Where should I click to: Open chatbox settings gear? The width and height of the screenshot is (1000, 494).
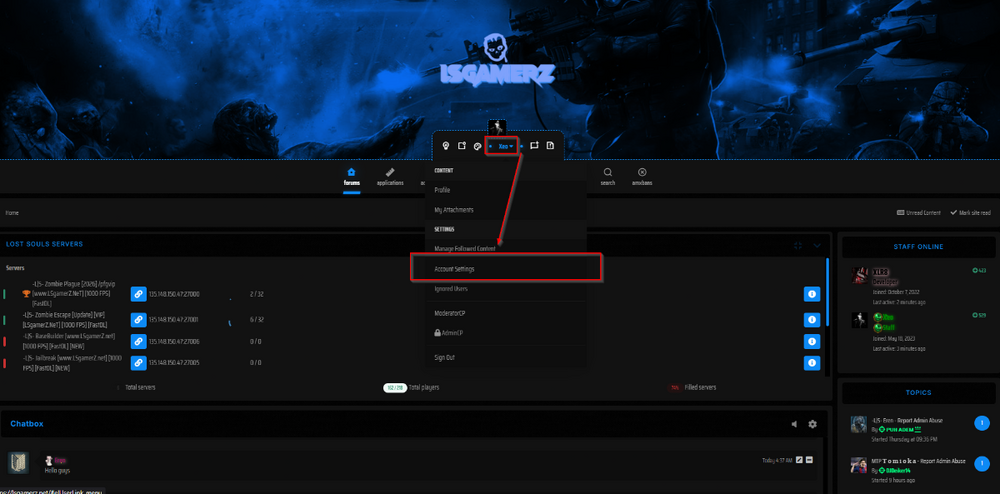812,424
